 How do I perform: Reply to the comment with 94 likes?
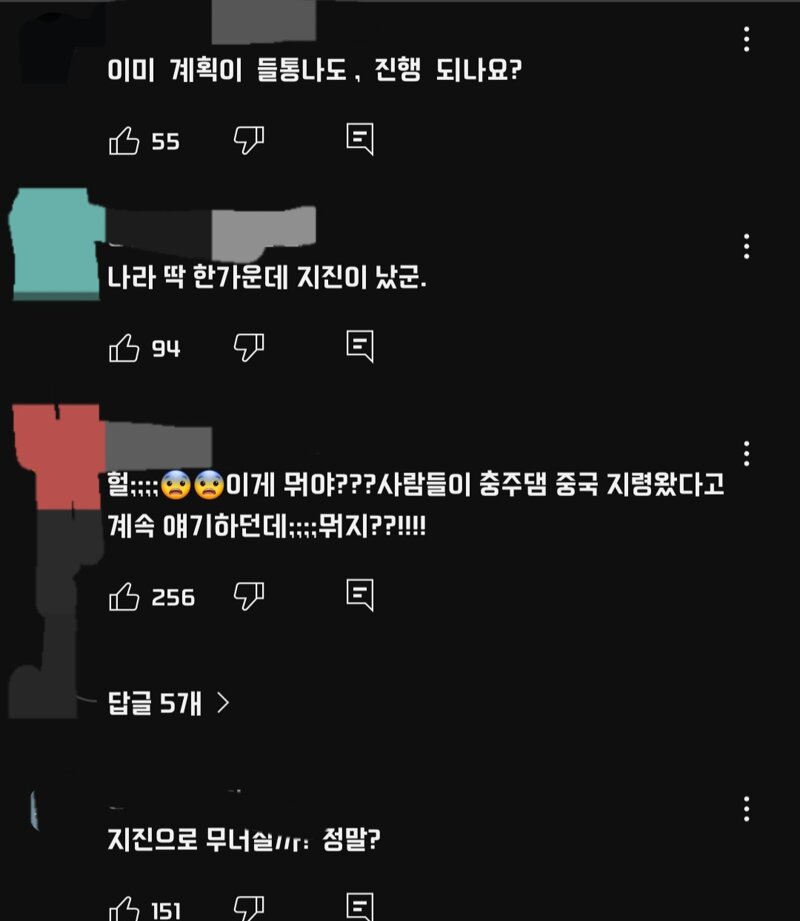point(359,347)
